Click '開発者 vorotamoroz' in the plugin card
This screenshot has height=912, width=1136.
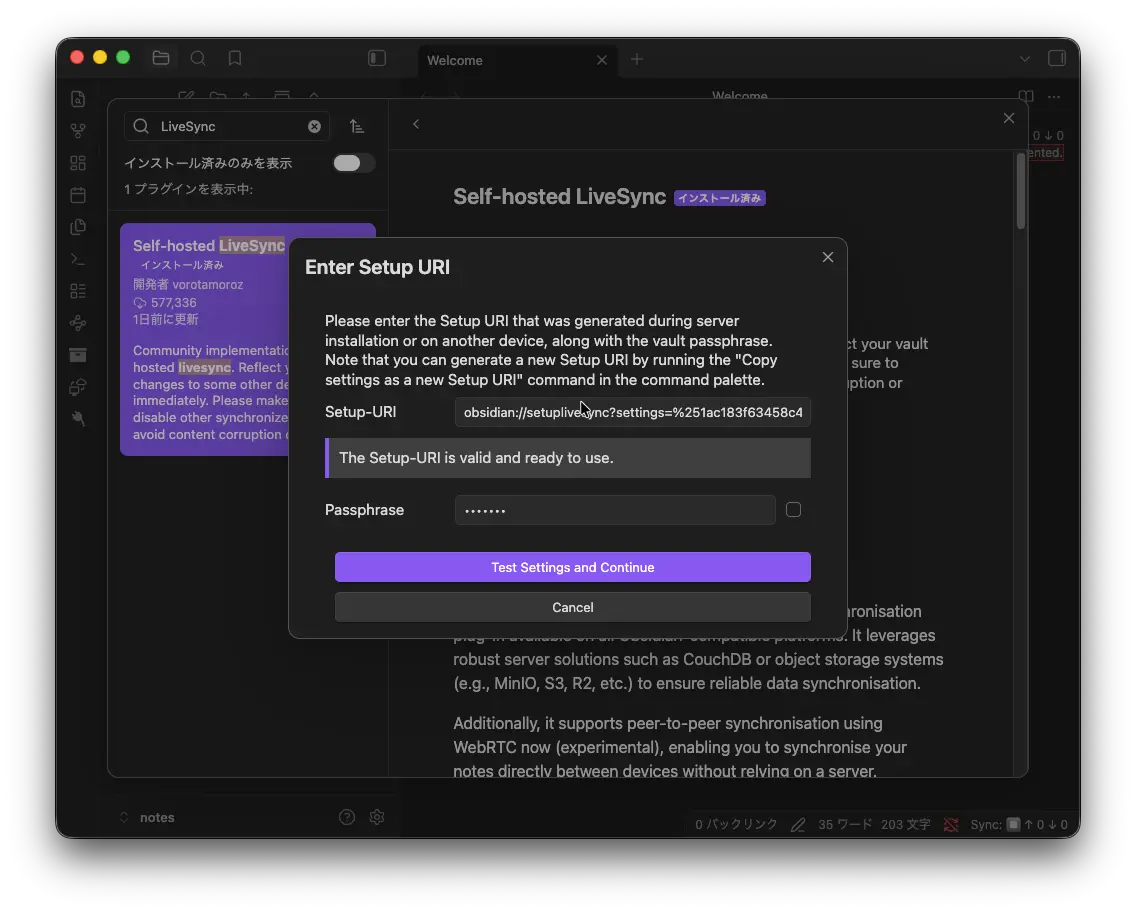click(x=188, y=285)
